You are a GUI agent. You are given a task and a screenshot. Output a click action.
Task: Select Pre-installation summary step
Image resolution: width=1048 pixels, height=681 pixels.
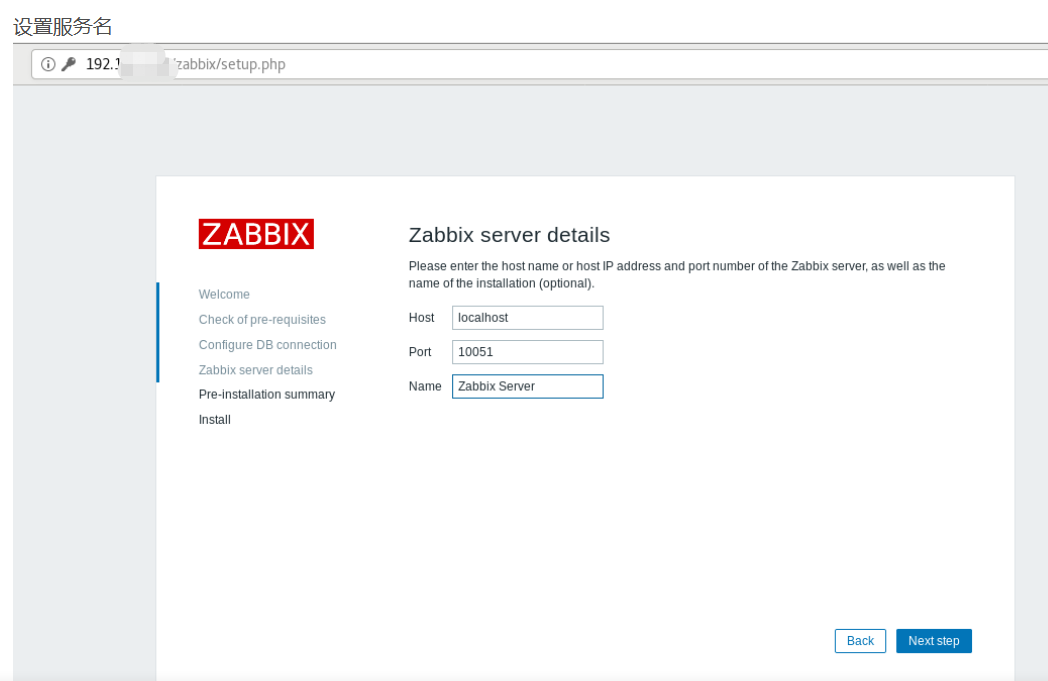[267, 394]
